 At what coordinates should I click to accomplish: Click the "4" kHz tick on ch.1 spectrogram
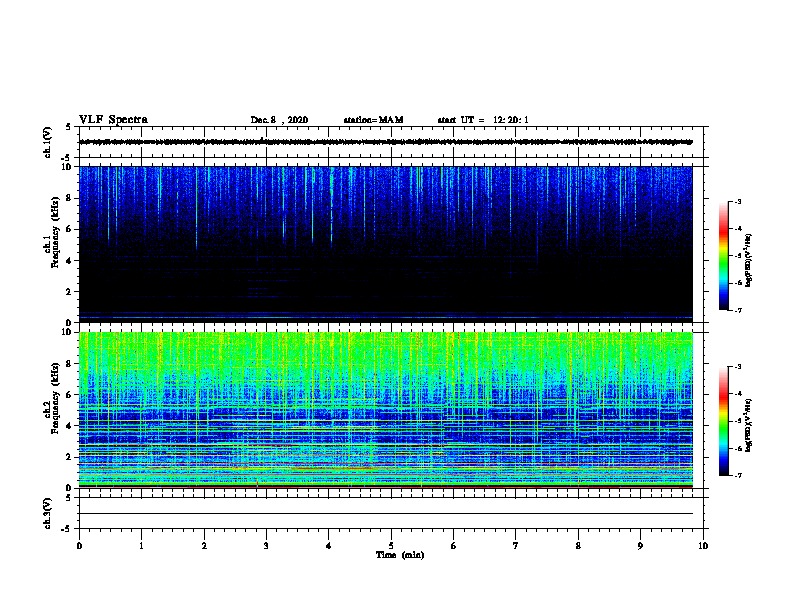69,261
